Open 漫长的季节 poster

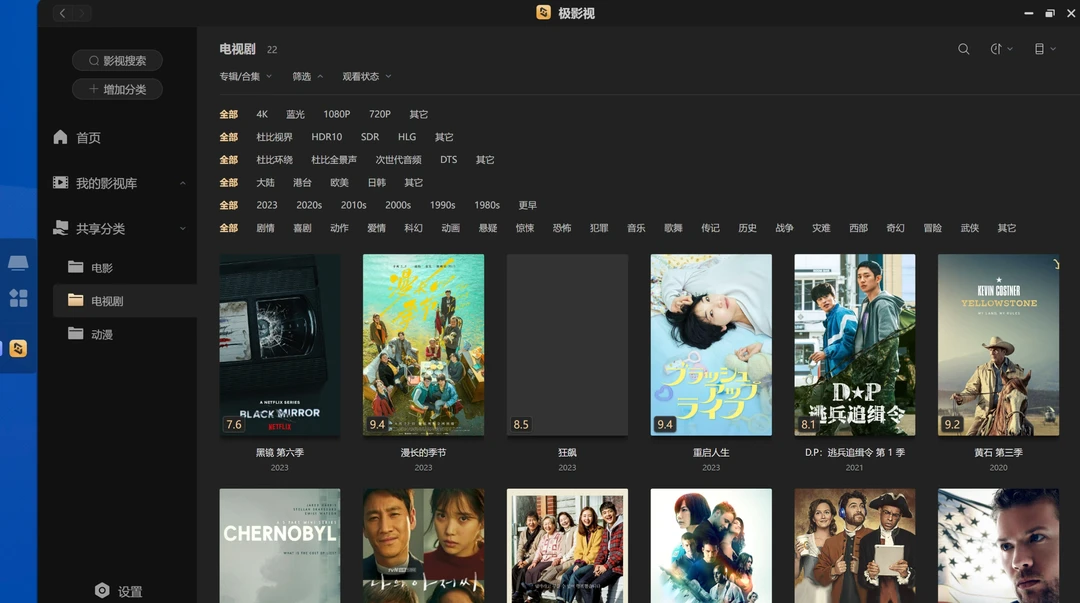click(424, 345)
